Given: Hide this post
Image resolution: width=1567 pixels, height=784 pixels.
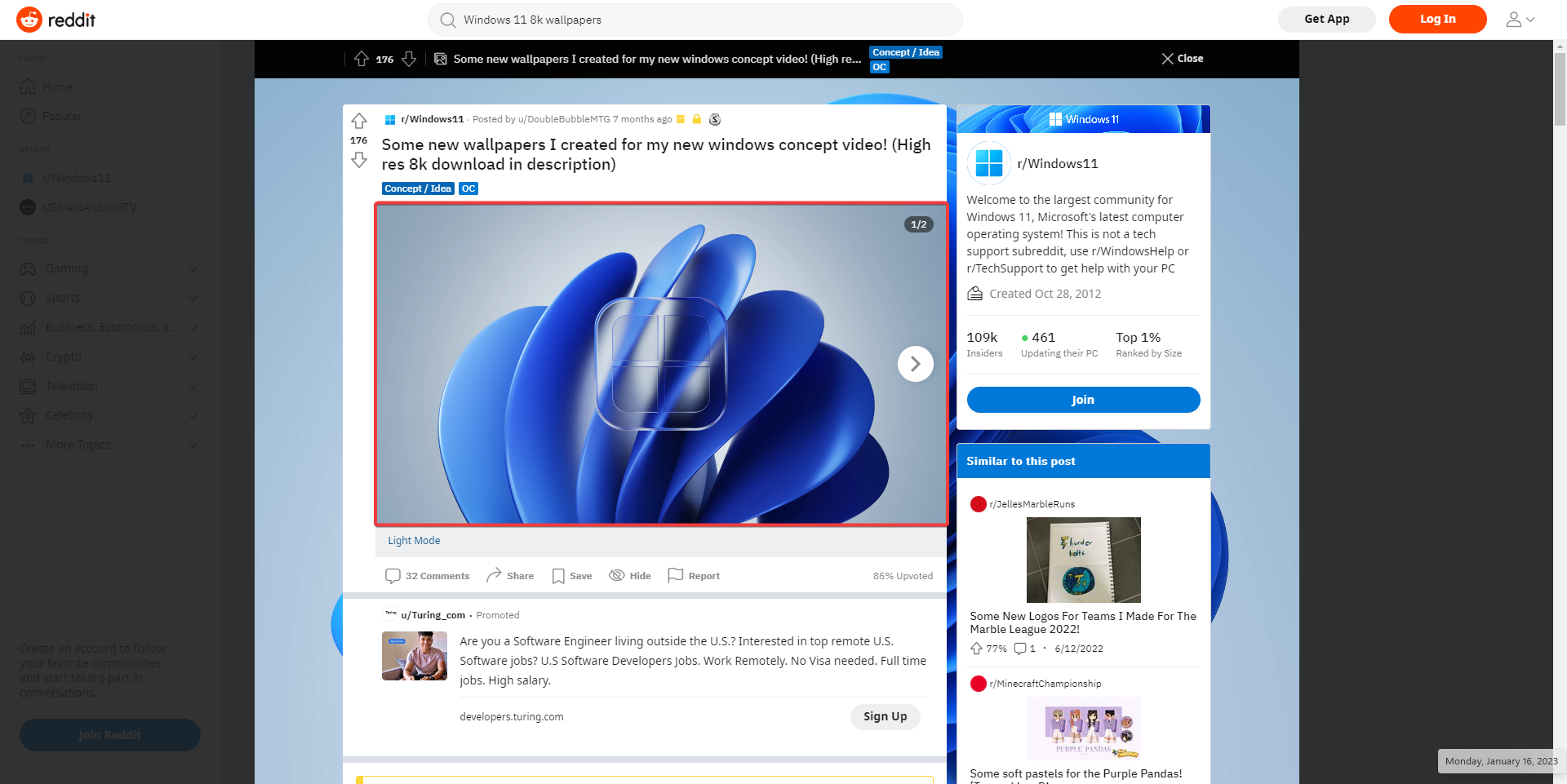Looking at the screenshot, I should (x=630, y=576).
